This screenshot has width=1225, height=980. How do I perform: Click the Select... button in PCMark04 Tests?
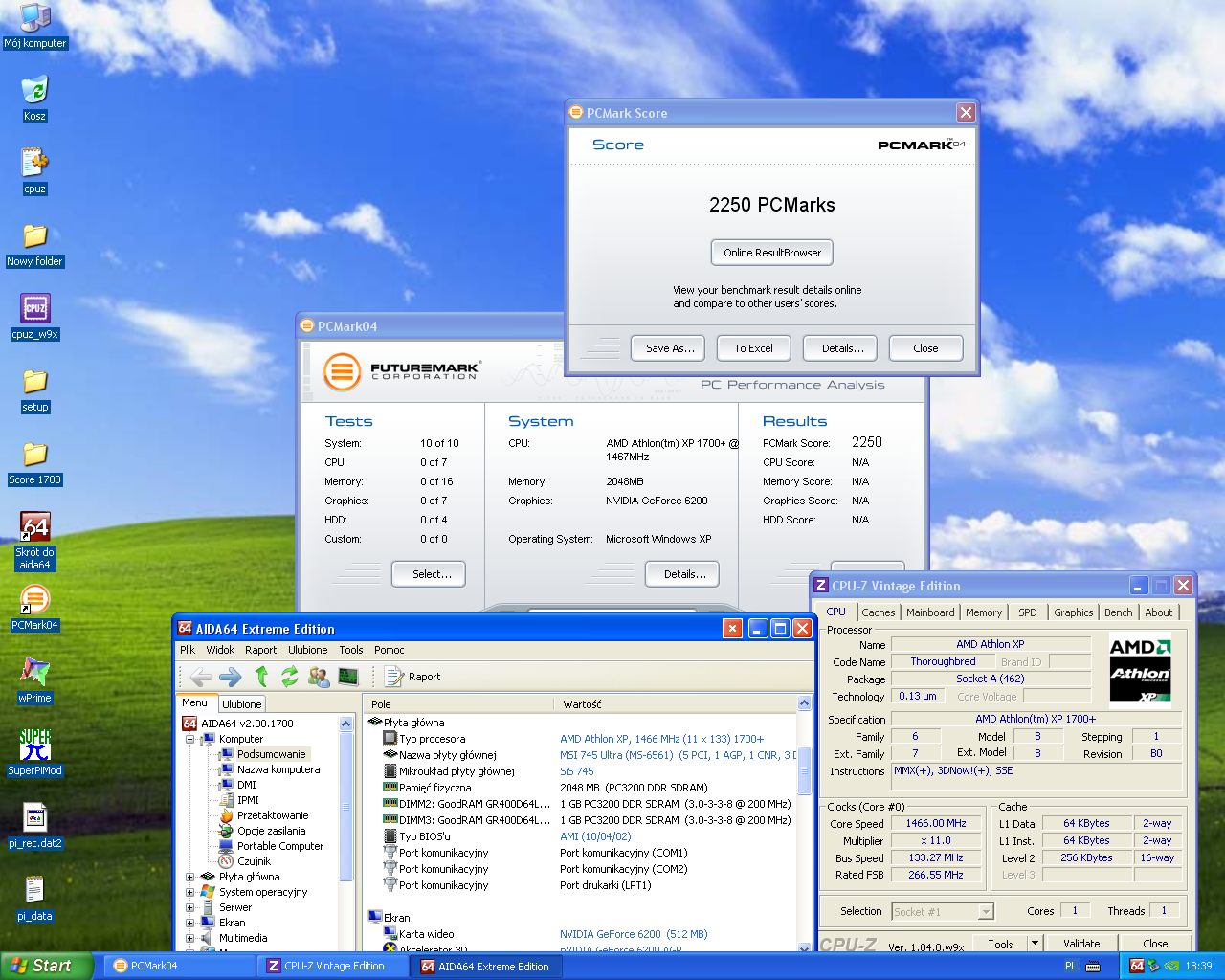[x=429, y=574]
